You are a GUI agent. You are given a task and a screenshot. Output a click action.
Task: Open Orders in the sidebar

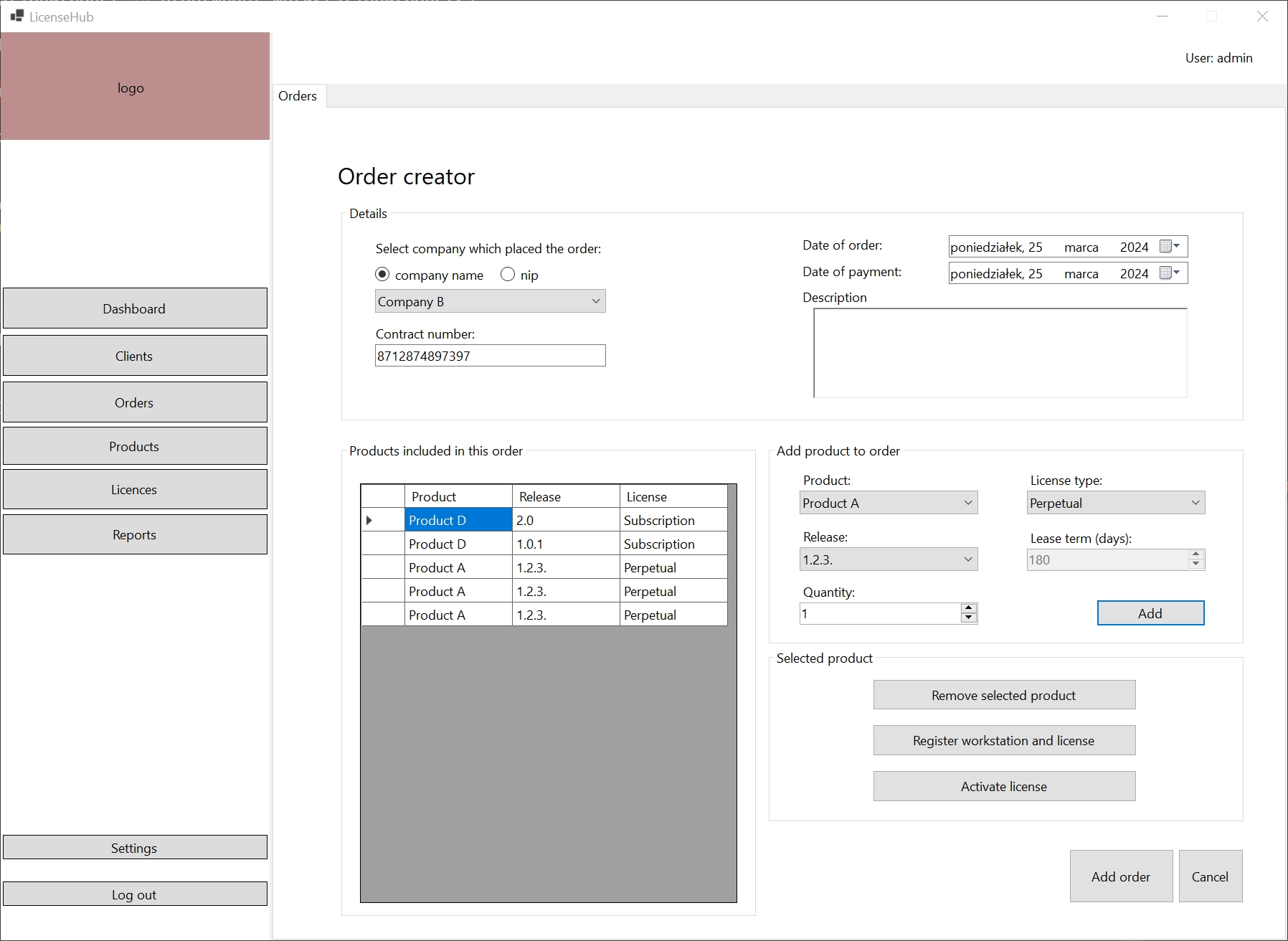click(135, 402)
